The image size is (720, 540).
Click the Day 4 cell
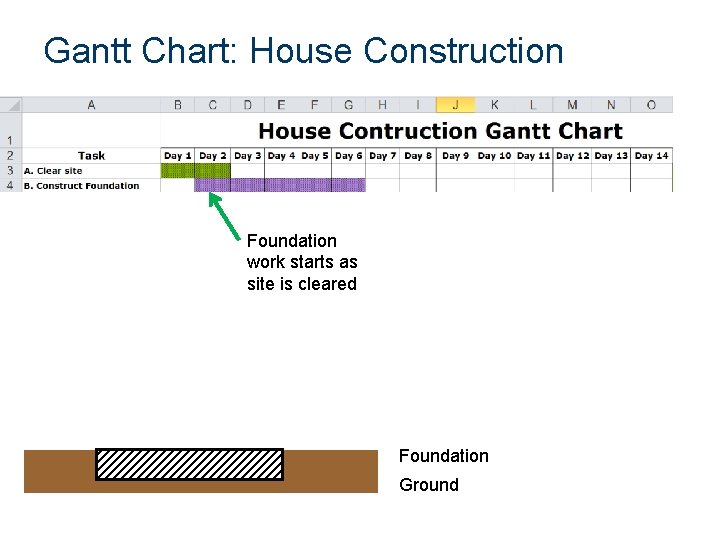[281, 156]
